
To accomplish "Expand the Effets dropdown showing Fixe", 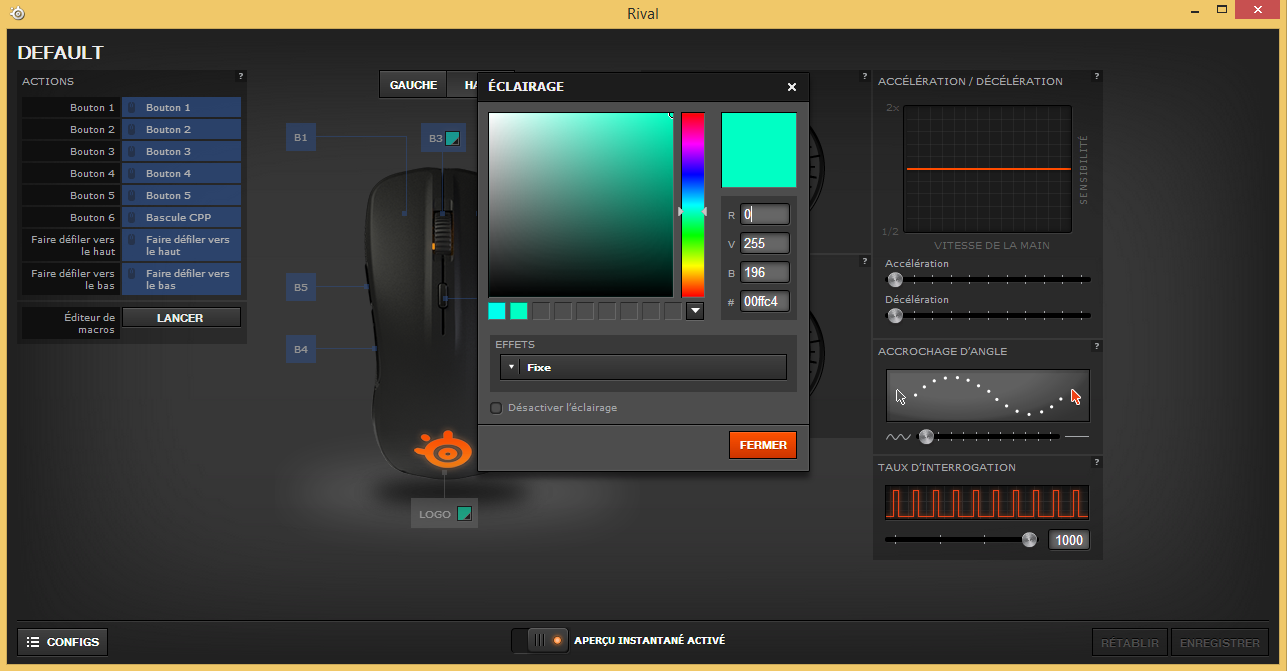I will click(x=643, y=367).
